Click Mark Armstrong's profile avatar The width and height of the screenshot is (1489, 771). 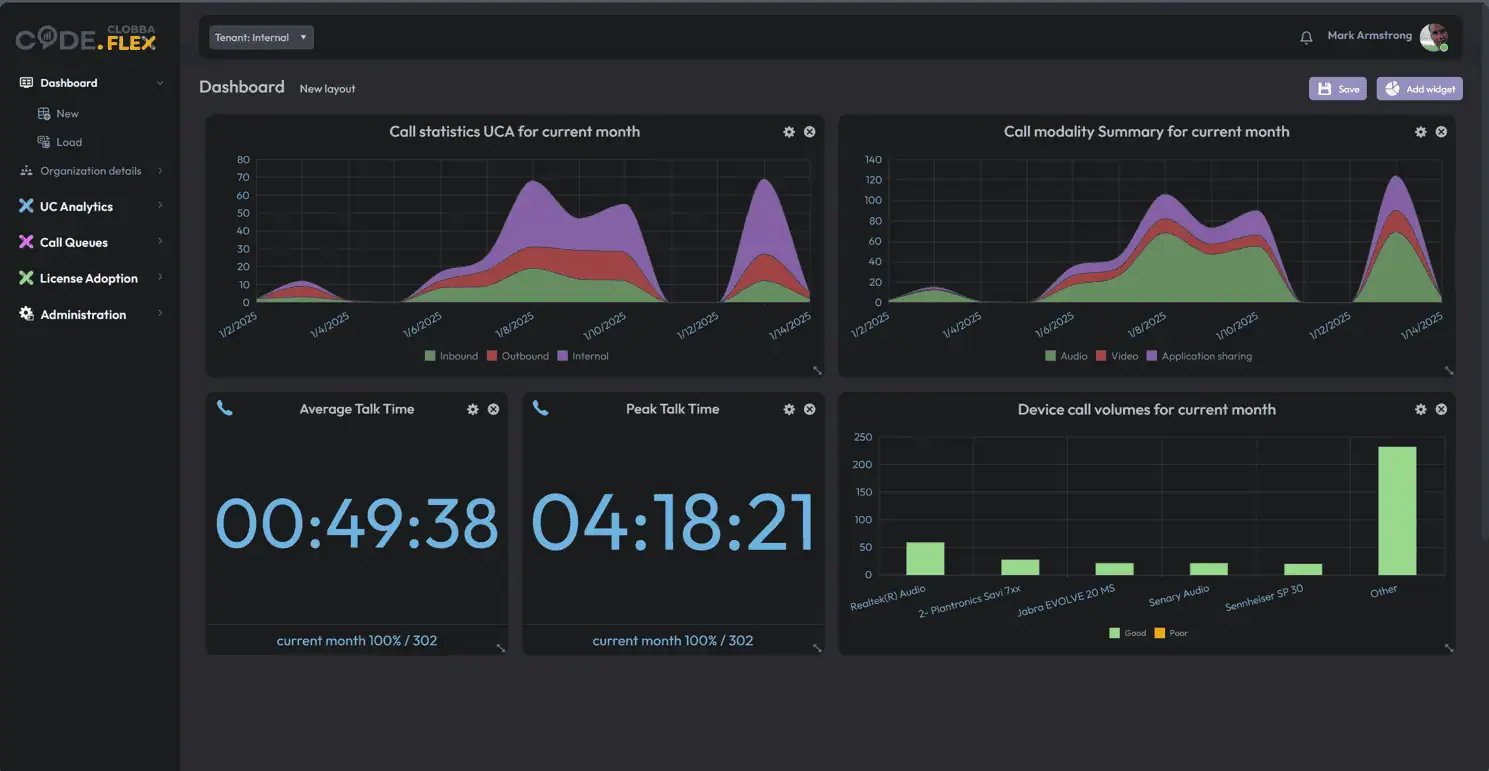pos(1434,37)
